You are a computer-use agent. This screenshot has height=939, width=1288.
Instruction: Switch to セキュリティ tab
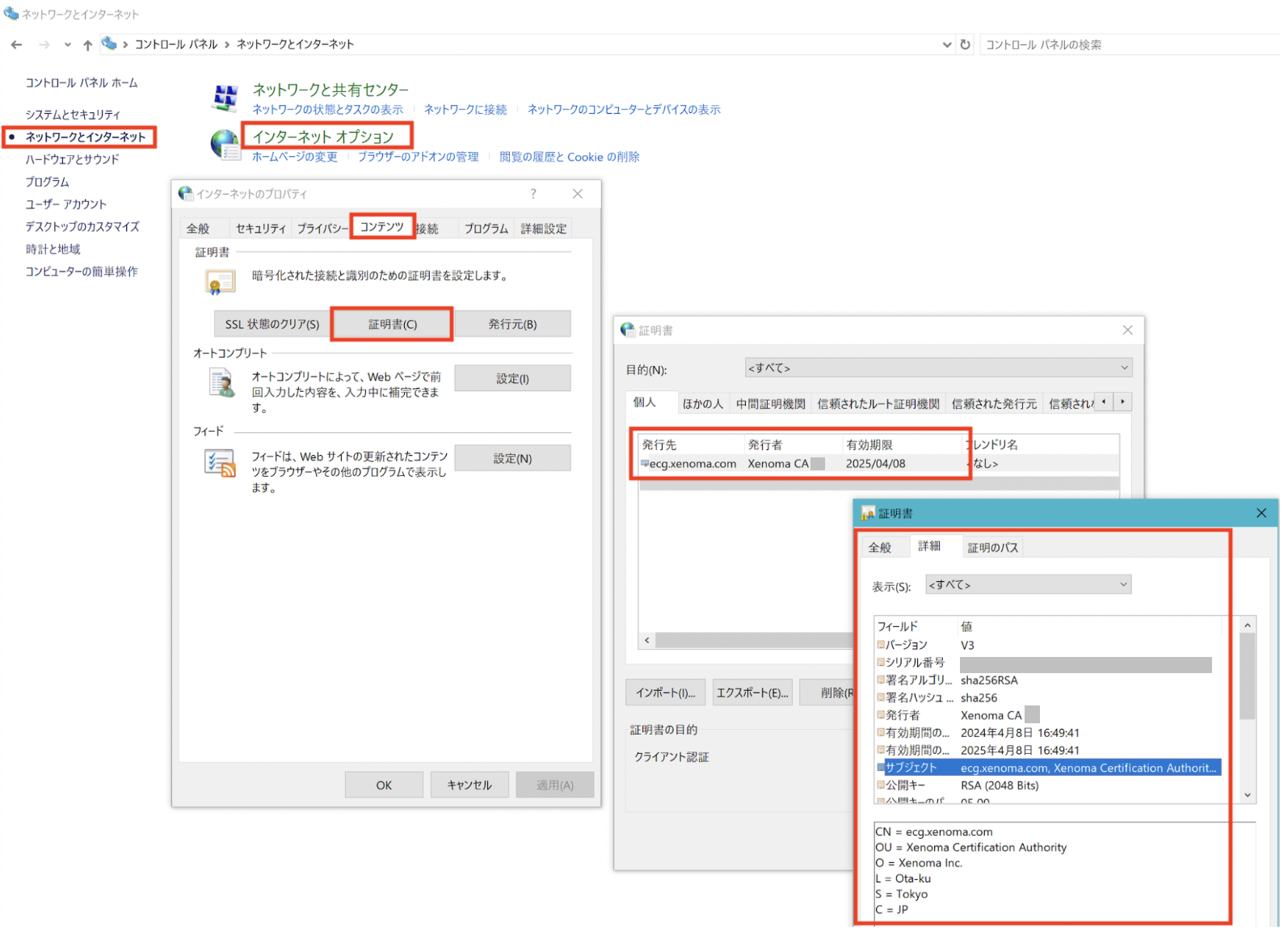260,229
